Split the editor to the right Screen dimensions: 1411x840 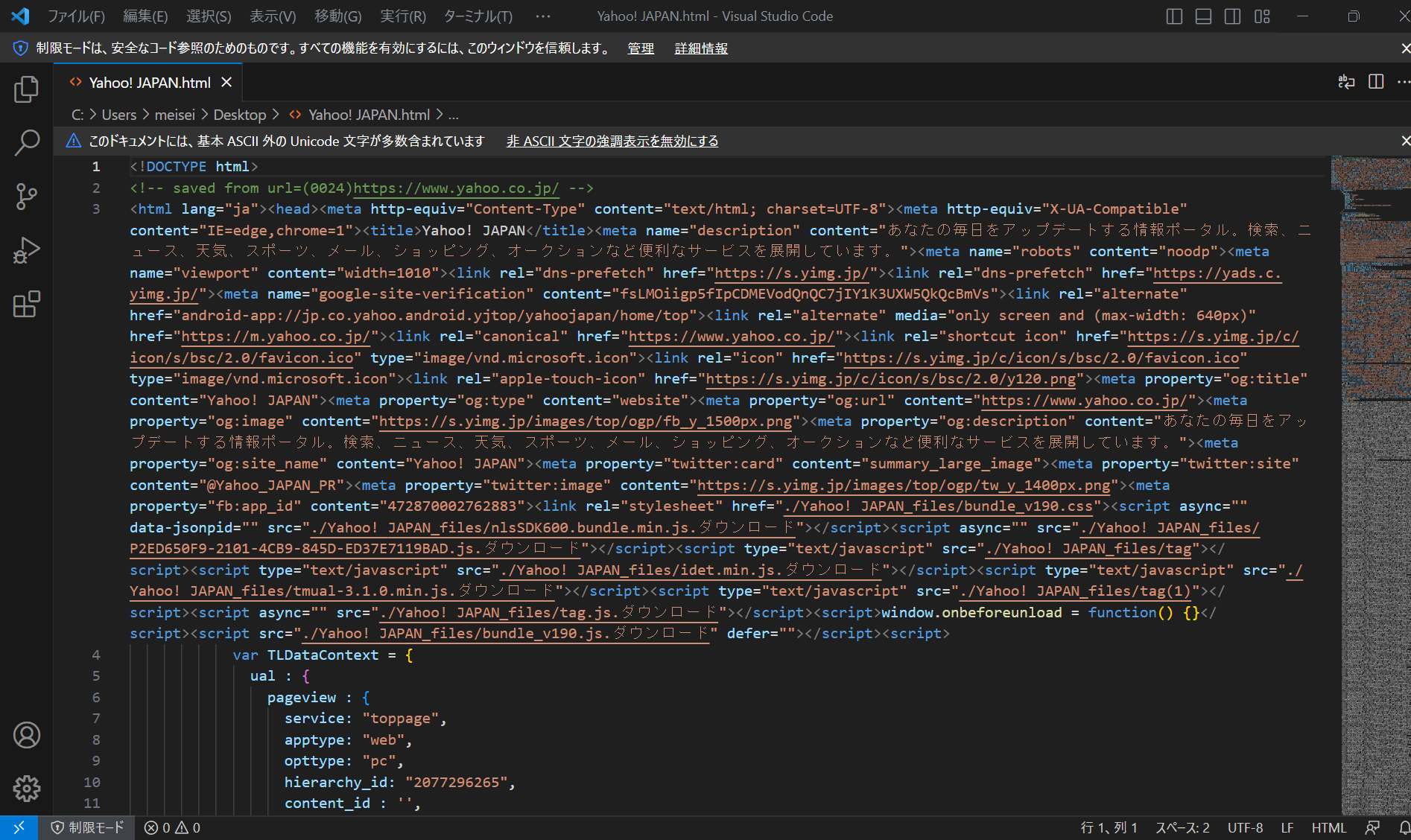1376,82
